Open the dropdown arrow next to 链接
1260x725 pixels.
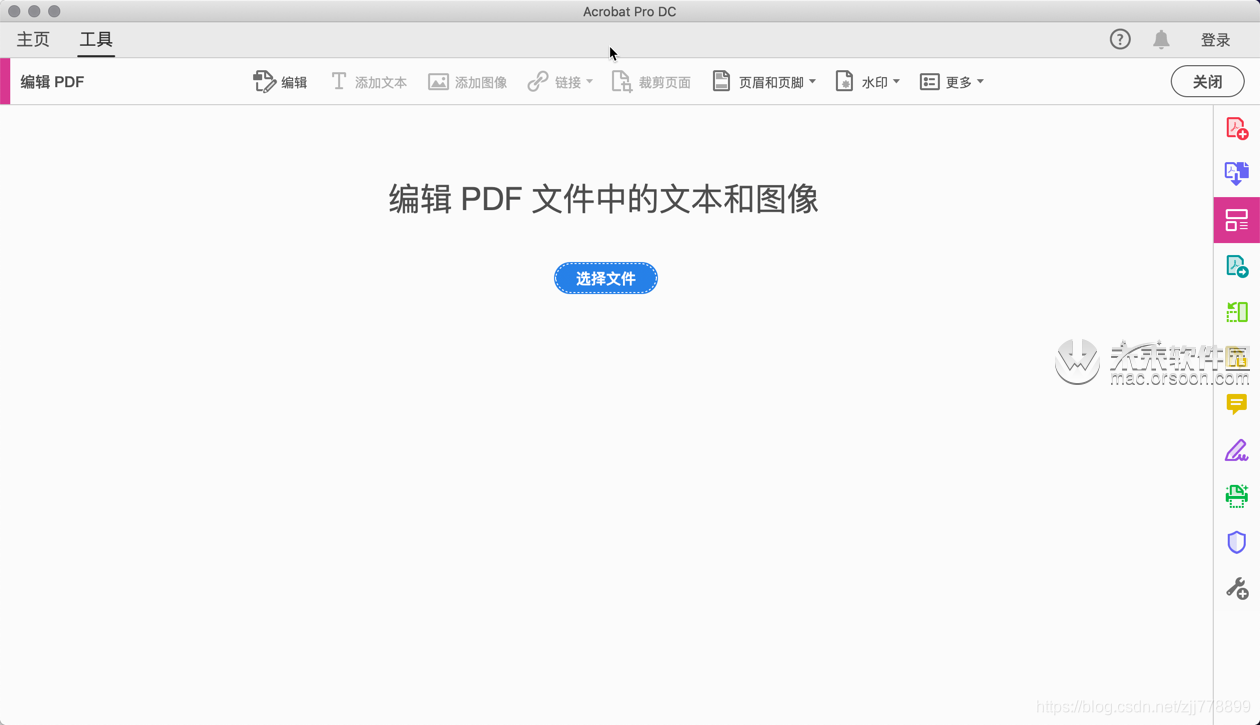tap(590, 82)
